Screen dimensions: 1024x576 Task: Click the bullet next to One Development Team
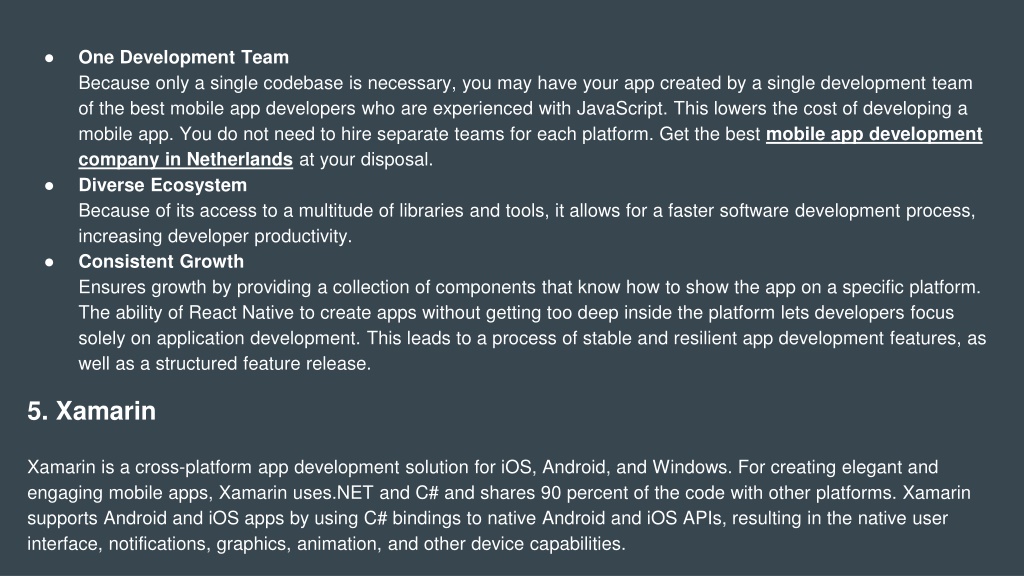pos(49,58)
